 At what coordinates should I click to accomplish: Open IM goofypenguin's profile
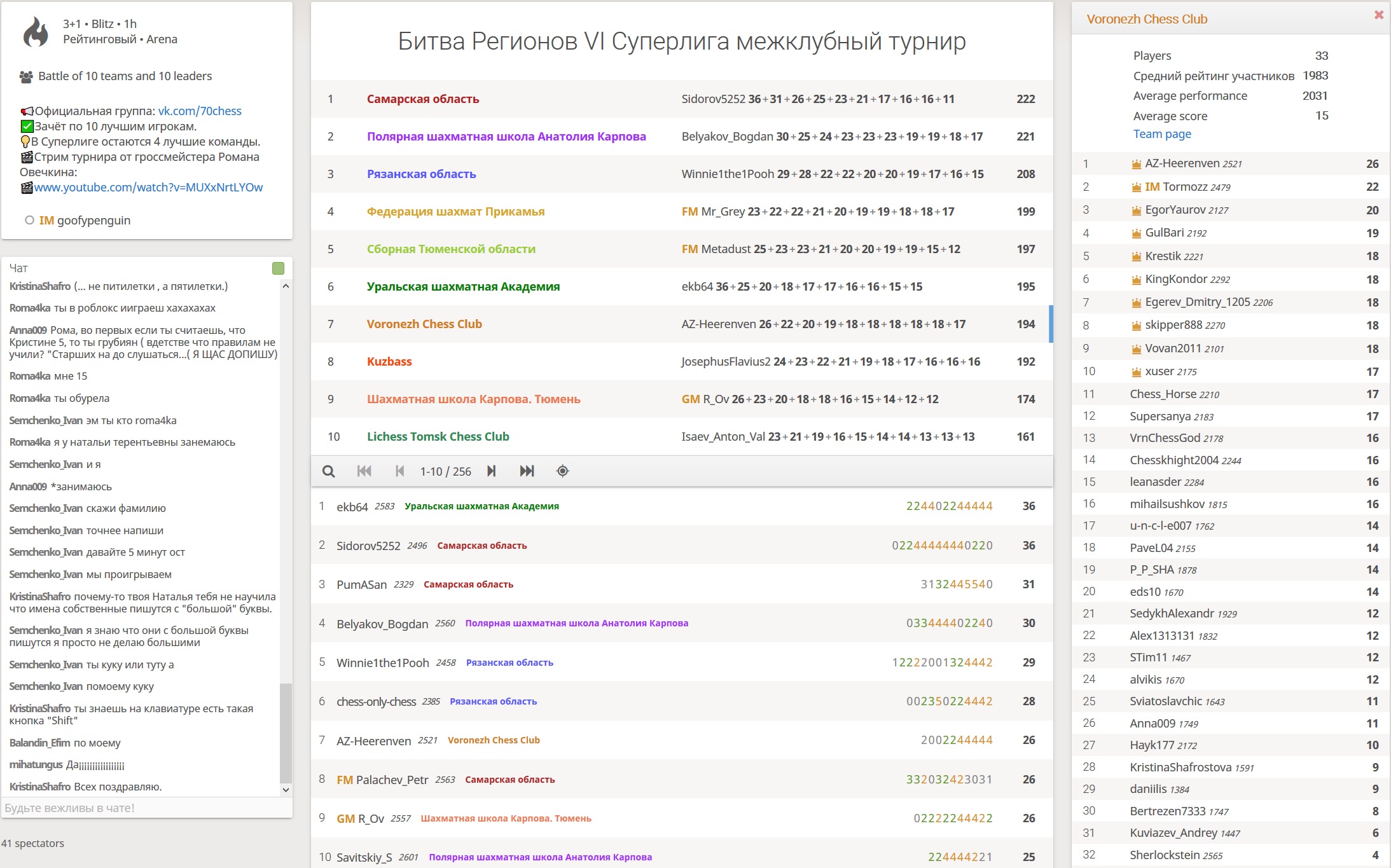[x=85, y=220]
